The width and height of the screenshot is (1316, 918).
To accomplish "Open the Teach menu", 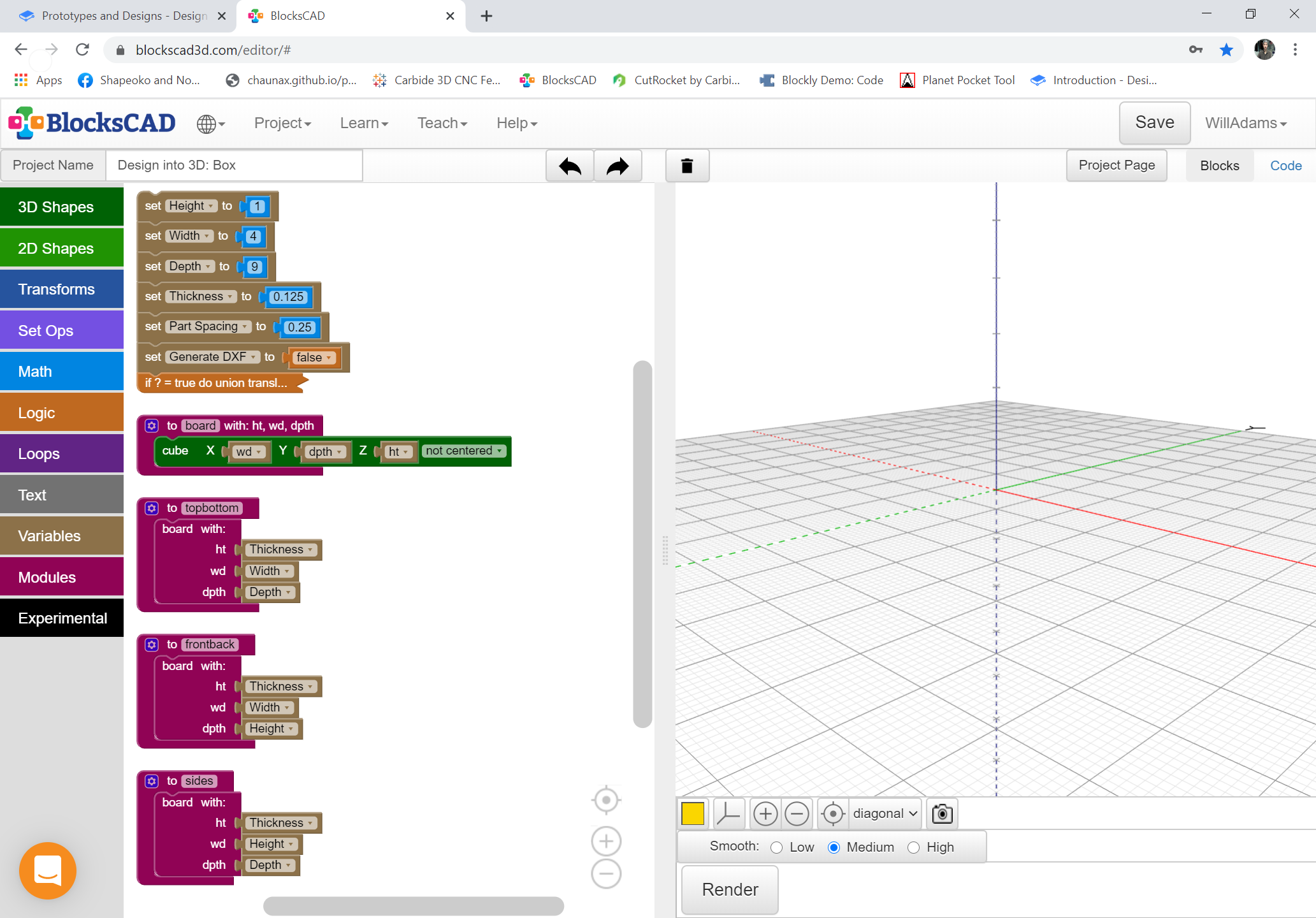I will [x=442, y=123].
